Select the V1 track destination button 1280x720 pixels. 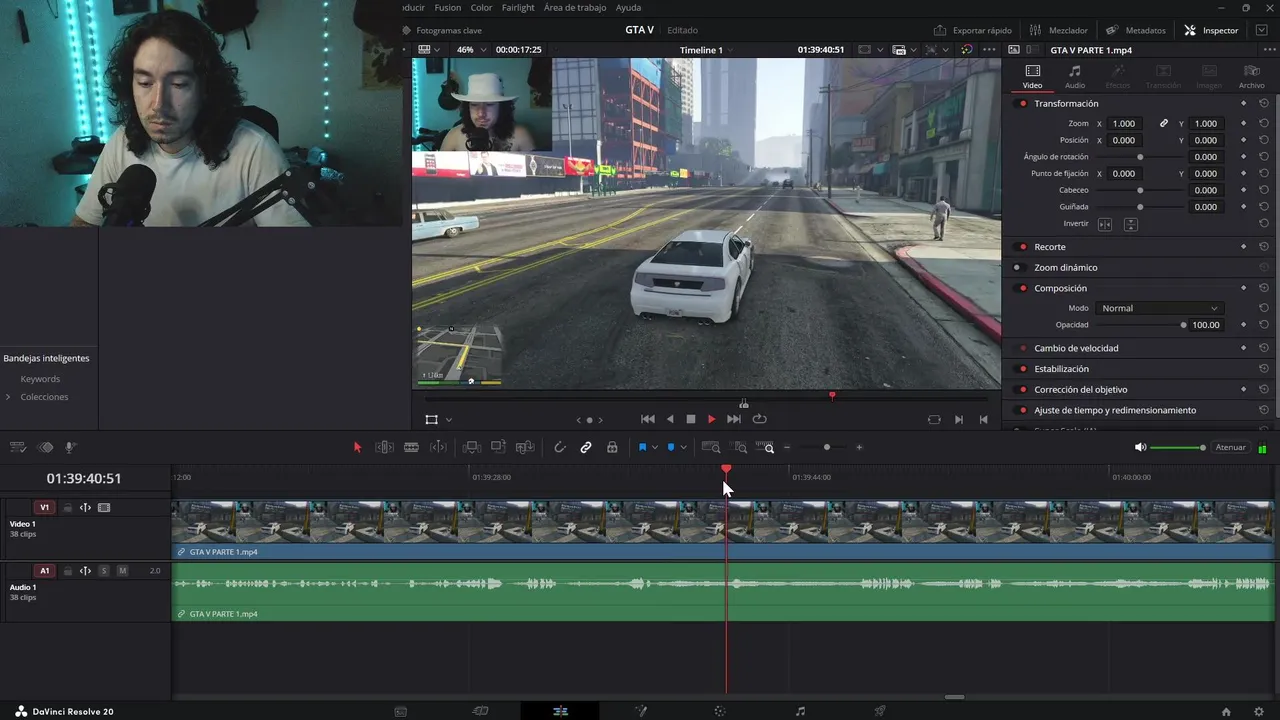44,508
